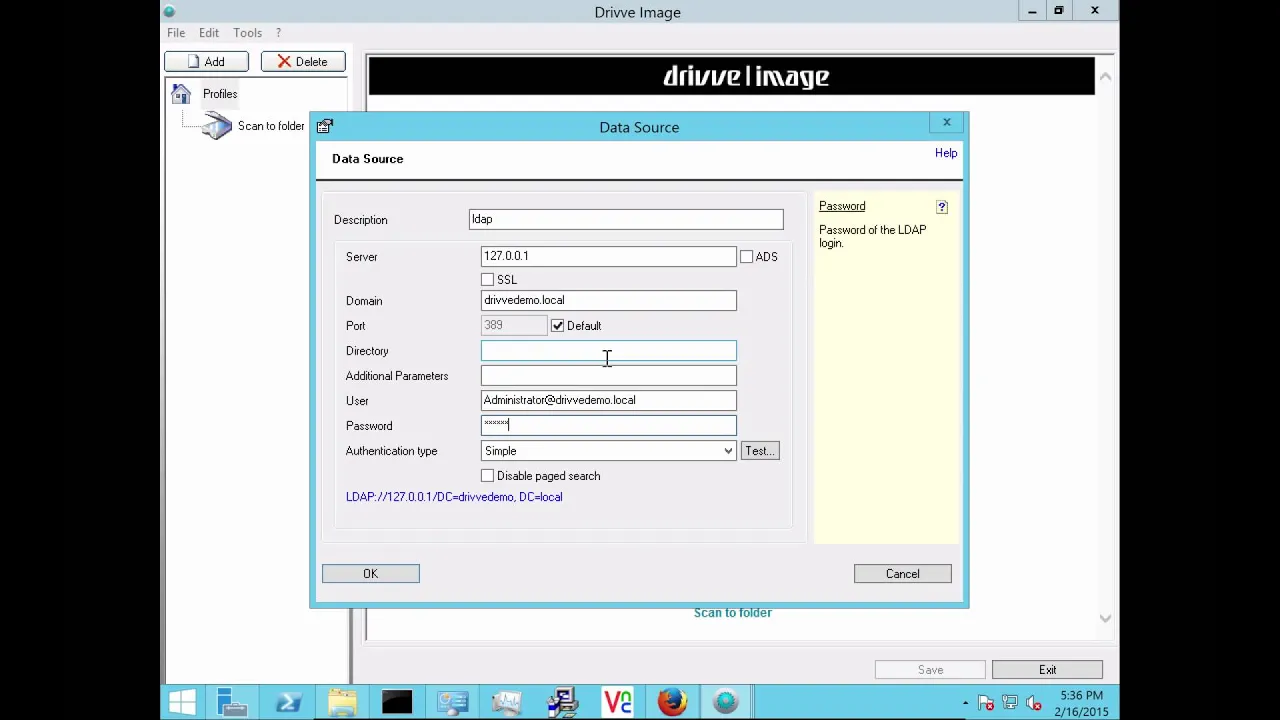Click the muted speaker tray icon
The width and height of the screenshot is (1280, 720).
(x=1033, y=703)
